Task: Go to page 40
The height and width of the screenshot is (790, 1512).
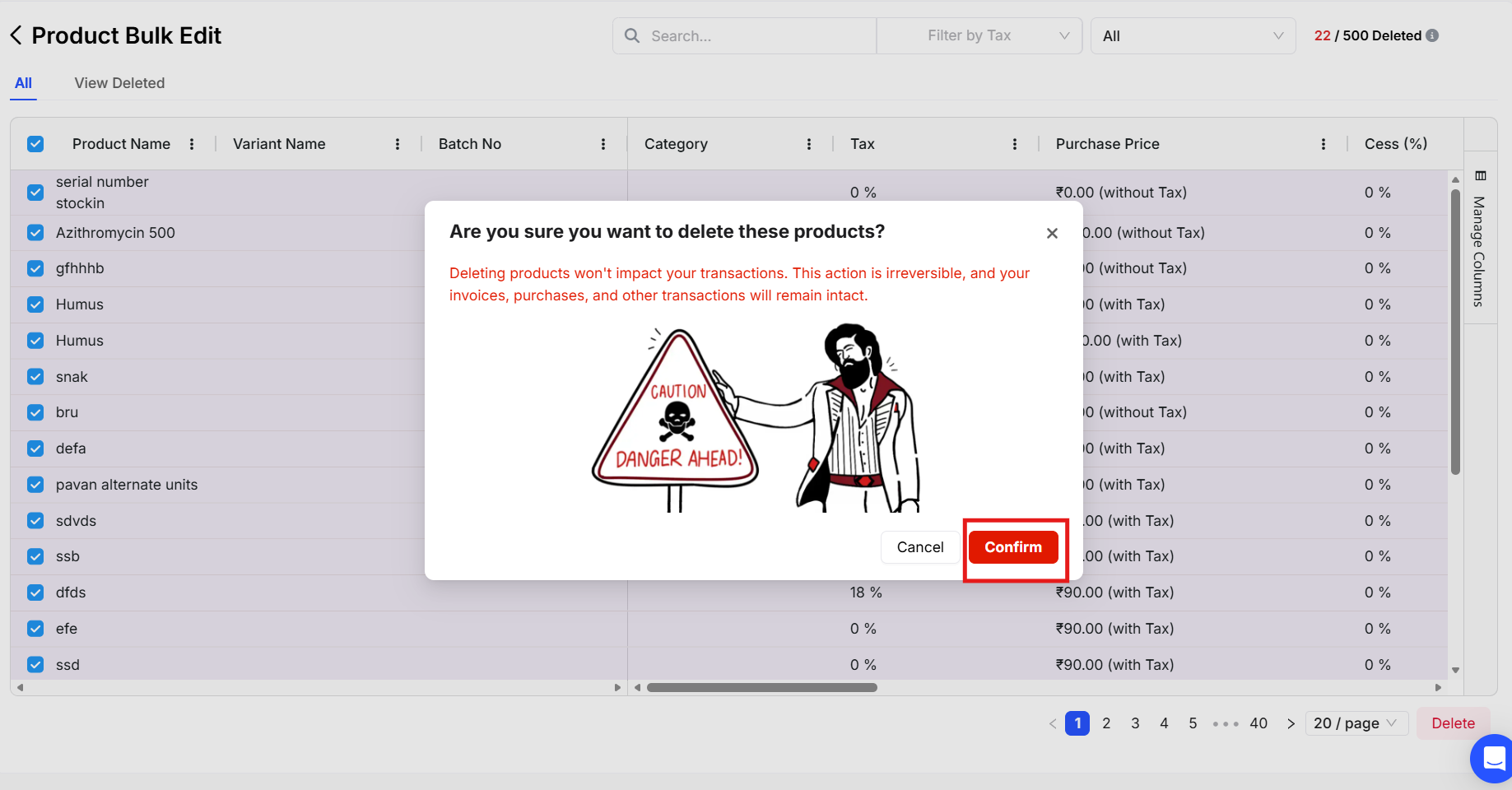Action: click(x=1258, y=723)
